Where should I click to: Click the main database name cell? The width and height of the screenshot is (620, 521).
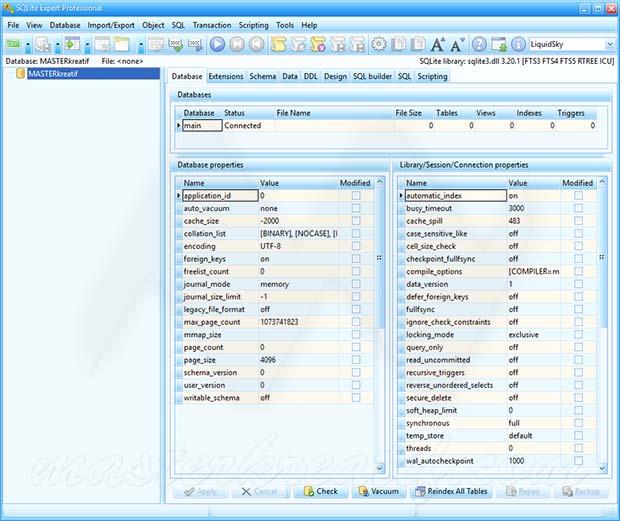pos(202,126)
